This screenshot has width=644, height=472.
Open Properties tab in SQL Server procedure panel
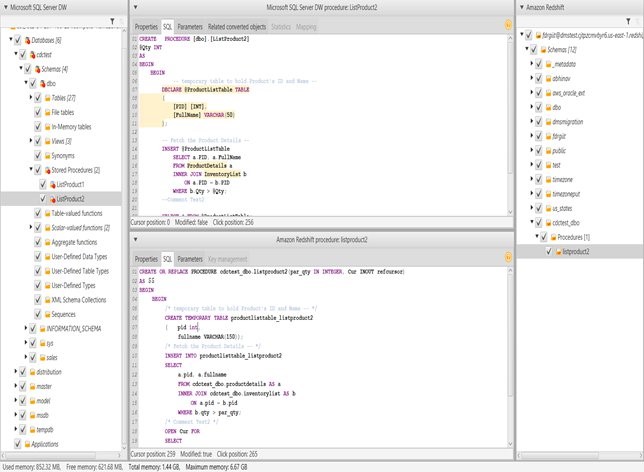(x=146, y=27)
